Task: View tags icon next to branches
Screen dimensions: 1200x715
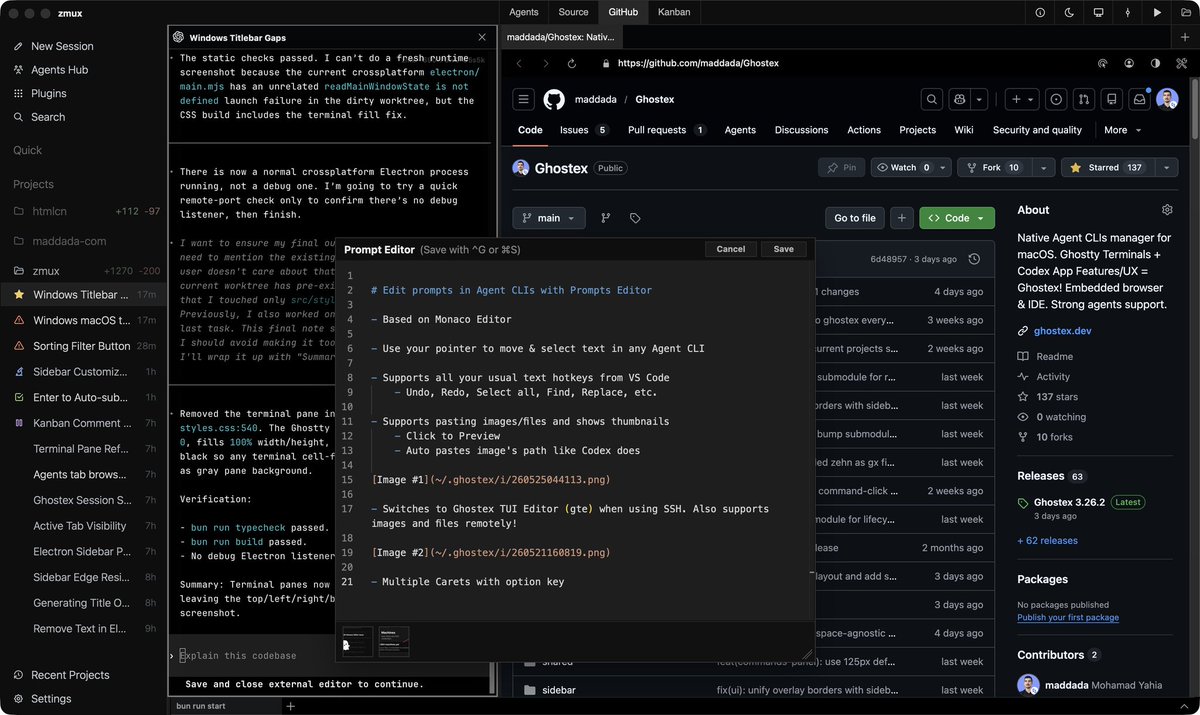Action: tap(635, 218)
